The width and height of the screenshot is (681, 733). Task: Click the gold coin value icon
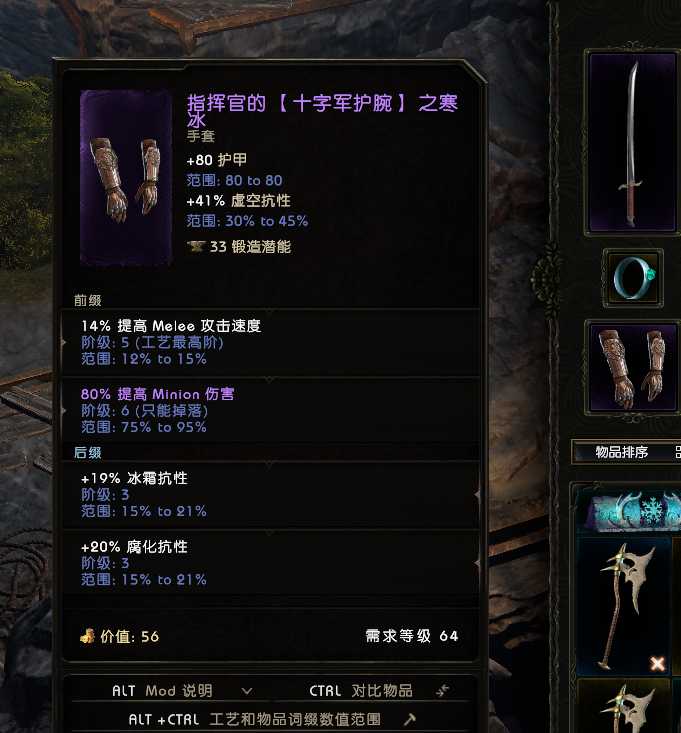point(87,636)
